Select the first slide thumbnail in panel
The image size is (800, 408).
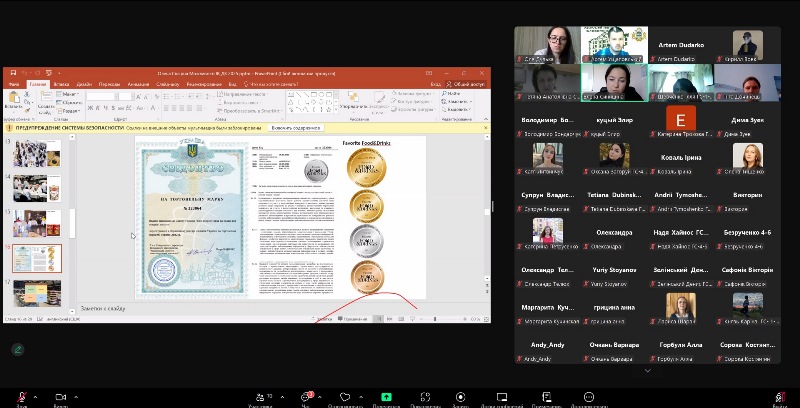click(36, 153)
